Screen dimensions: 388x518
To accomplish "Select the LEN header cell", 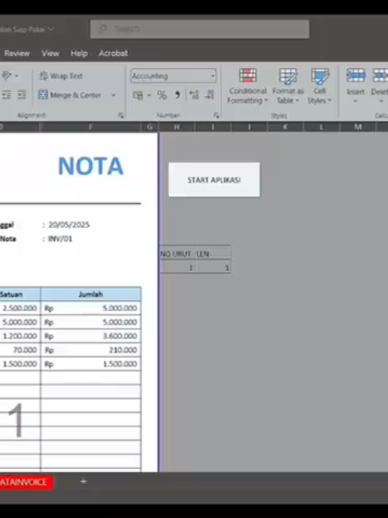I will (213, 254).
